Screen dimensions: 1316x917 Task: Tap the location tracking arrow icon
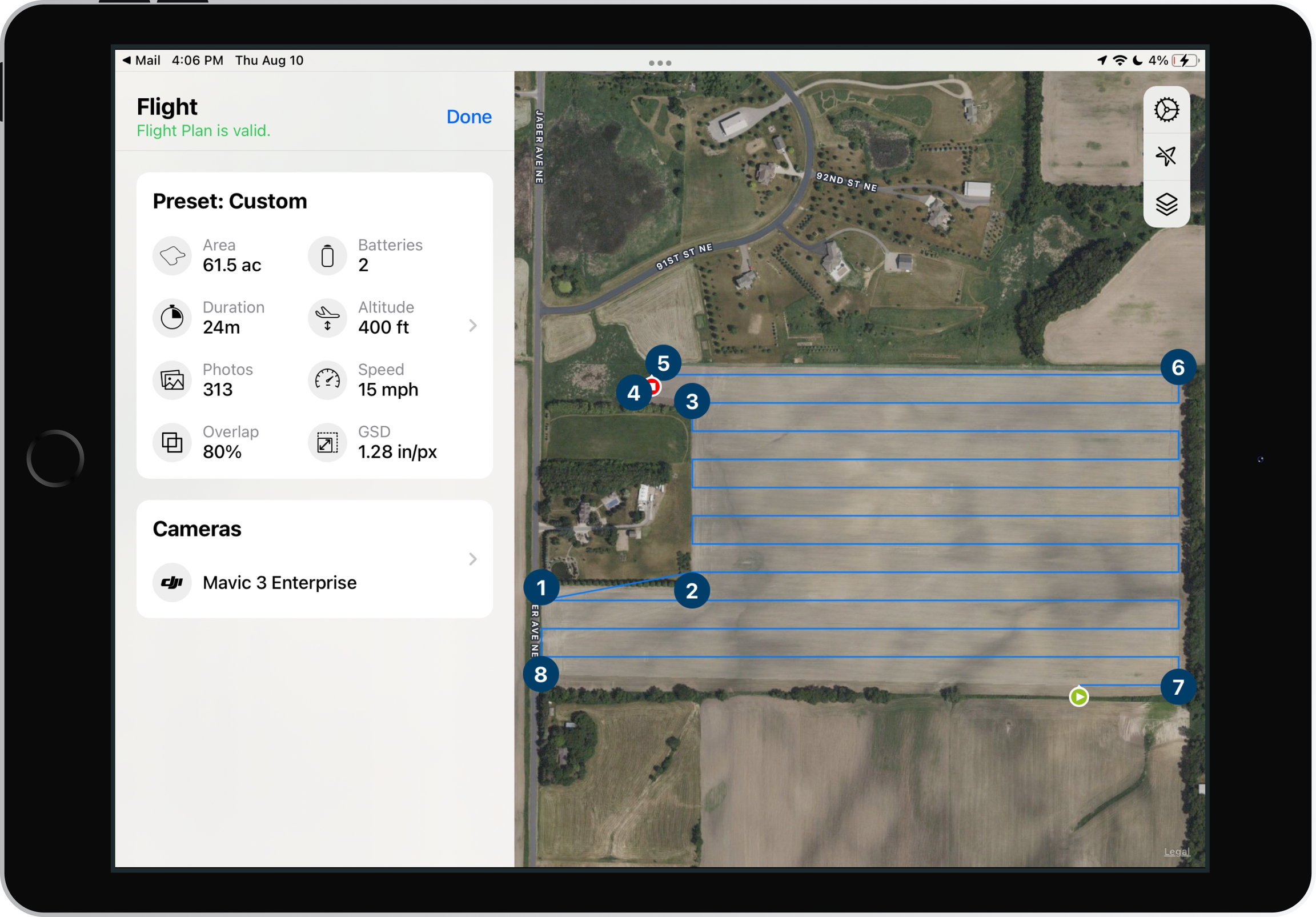pyautogui.click(x=1166, y=156)
